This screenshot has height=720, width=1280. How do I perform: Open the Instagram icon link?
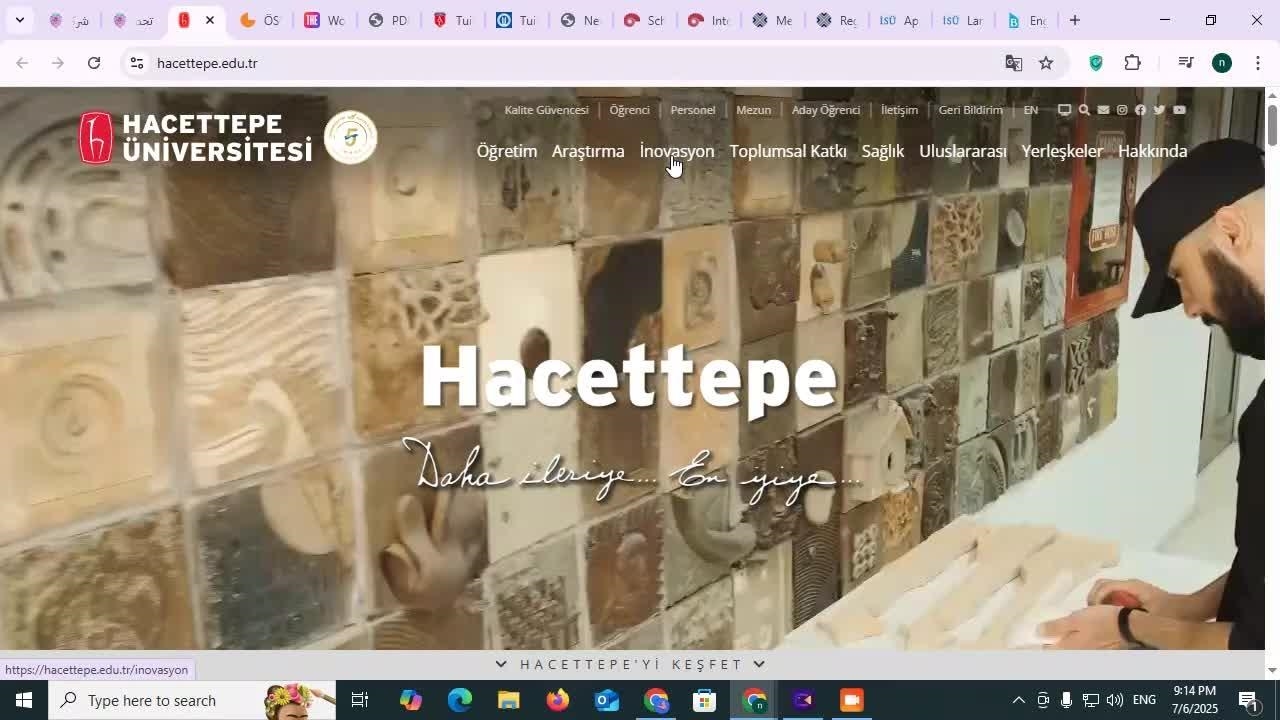[1122, 110]
